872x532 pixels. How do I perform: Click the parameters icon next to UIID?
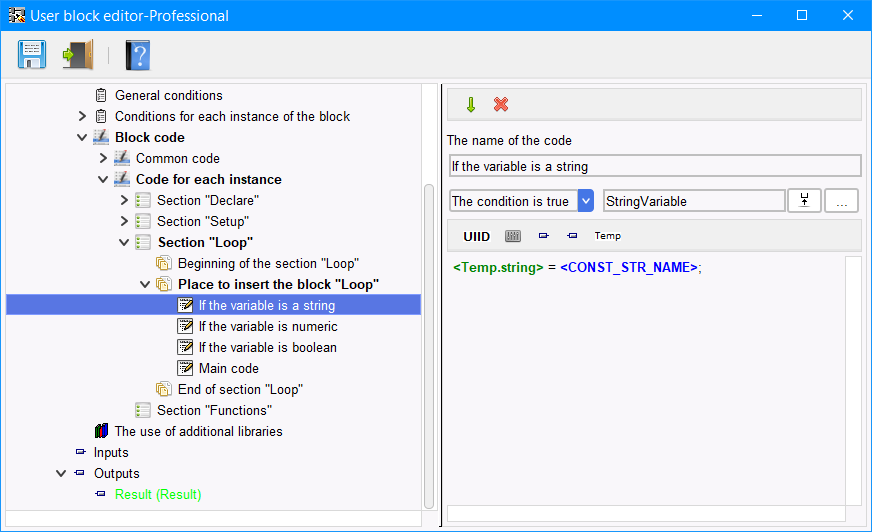point(513,236)
